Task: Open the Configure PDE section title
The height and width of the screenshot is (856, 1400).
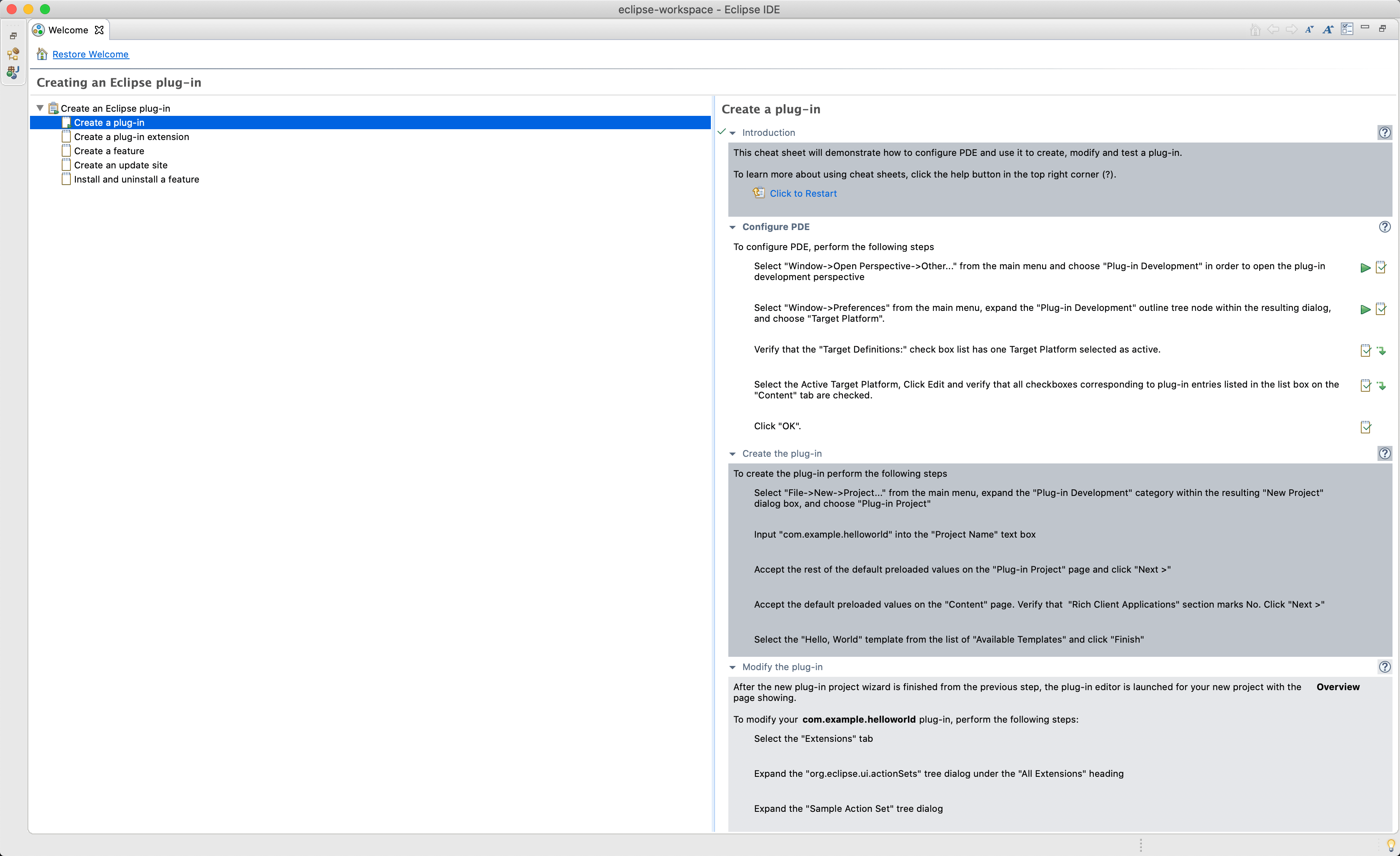Action: (x=775, y=227)
